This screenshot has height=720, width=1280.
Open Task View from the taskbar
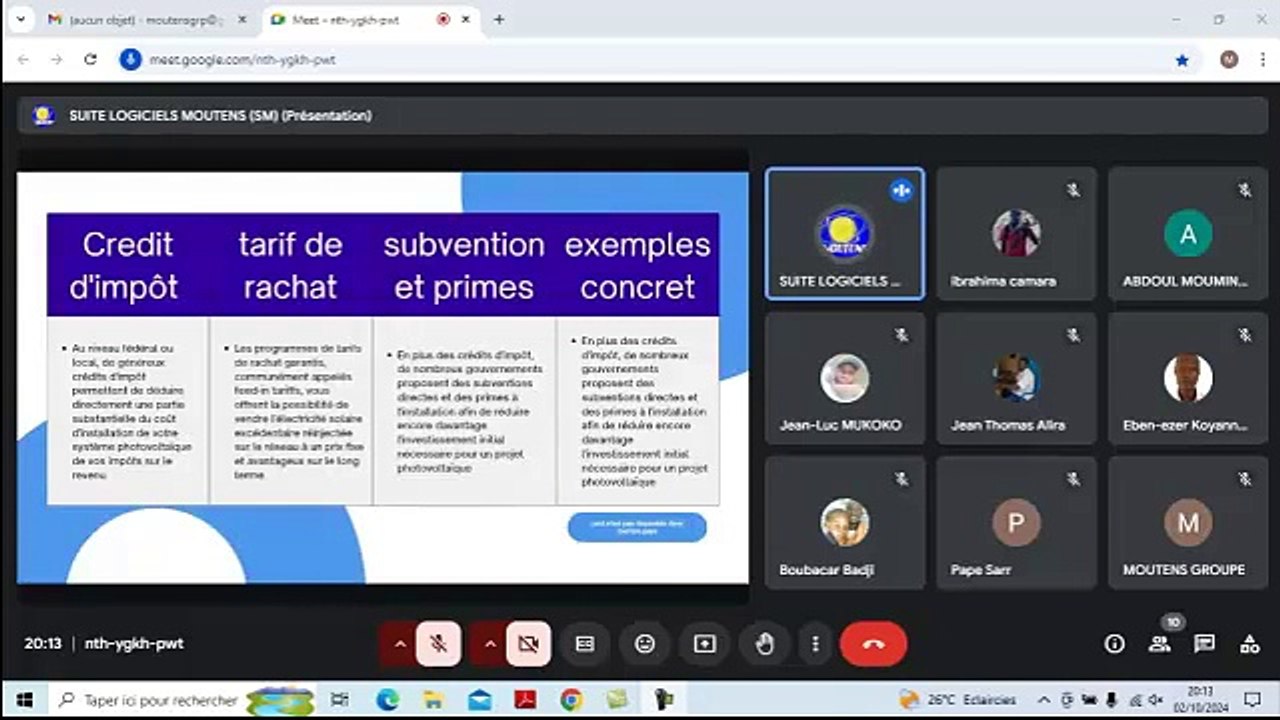pos(340,700)
